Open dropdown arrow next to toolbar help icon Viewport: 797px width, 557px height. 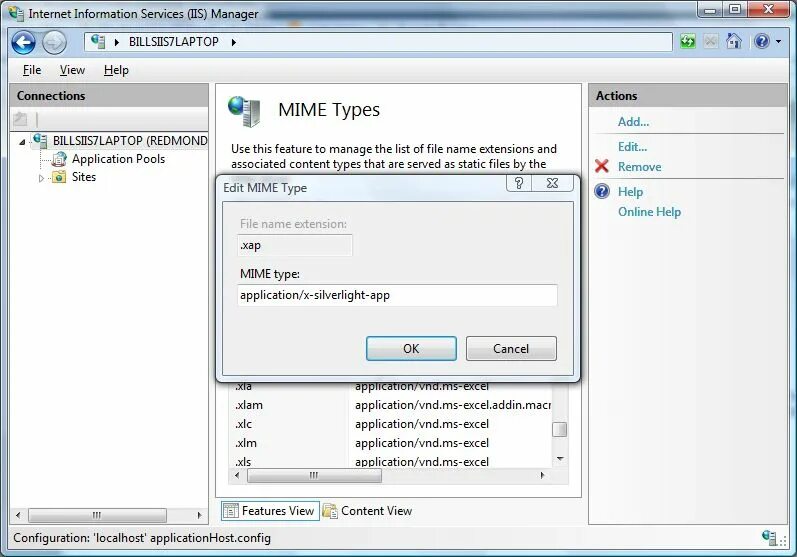tap(779, 42)
